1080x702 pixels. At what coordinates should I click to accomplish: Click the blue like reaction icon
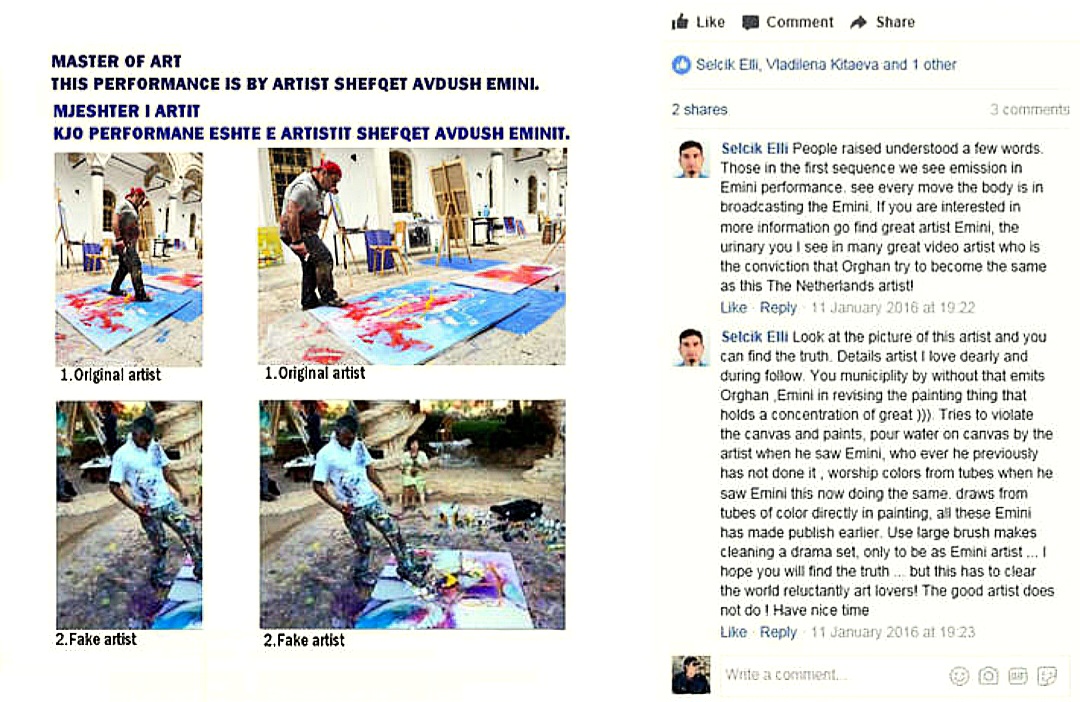(x=681, y=65)
